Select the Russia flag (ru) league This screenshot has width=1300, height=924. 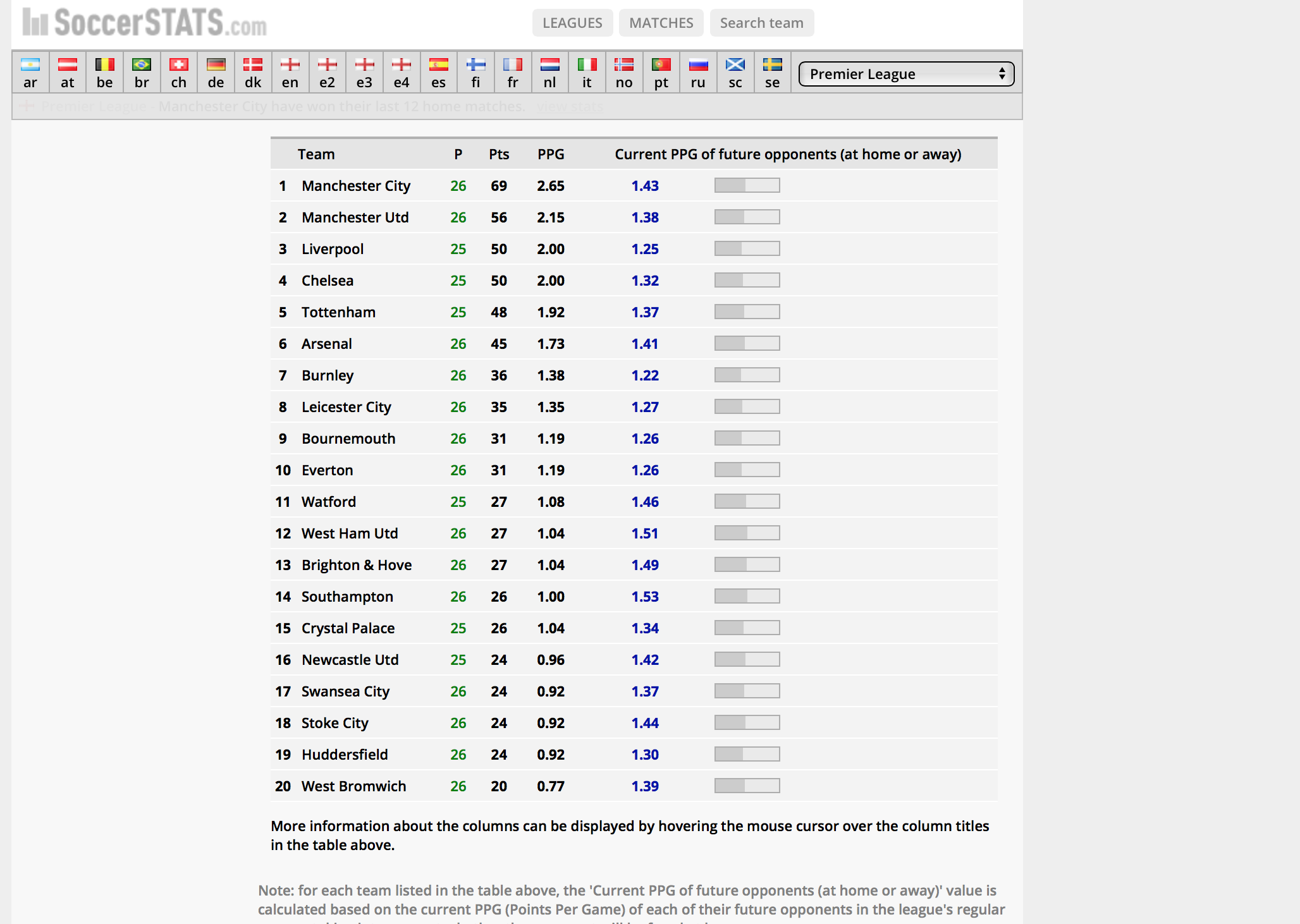pyautogui.click(x=698, y=73)
